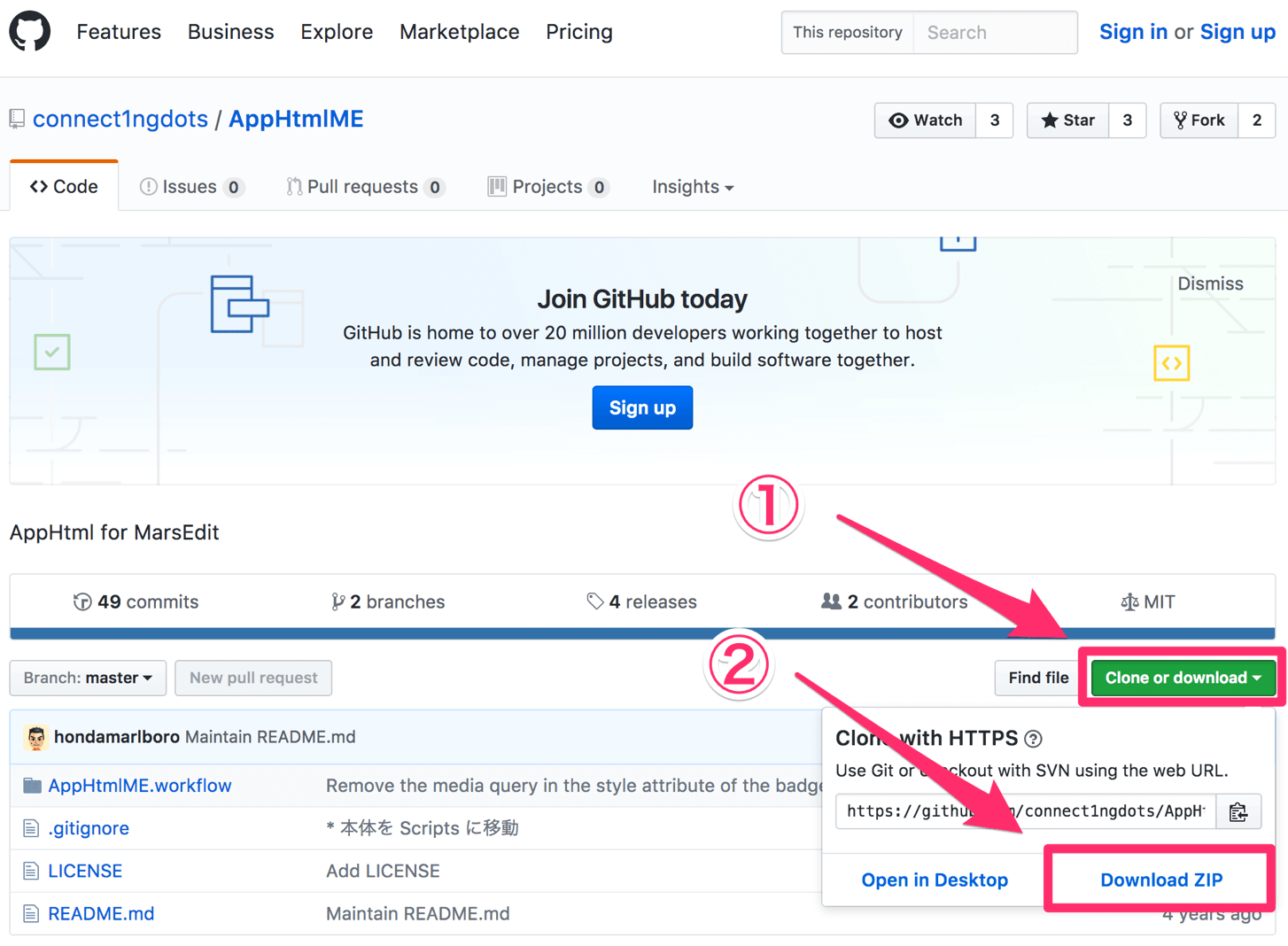Viewport: 1288px width, 946px height.
Task: Click the Watch button with eye icon
Action: pos(925,120)
